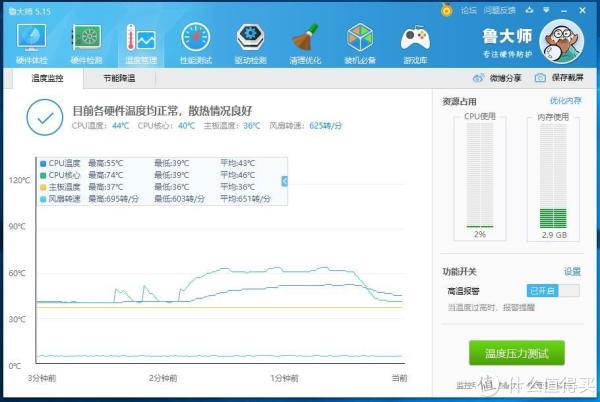This screenshot has width=600, height=402.
Task: Open the 清理优化 cleanup broom module
Action: point(305,44)
